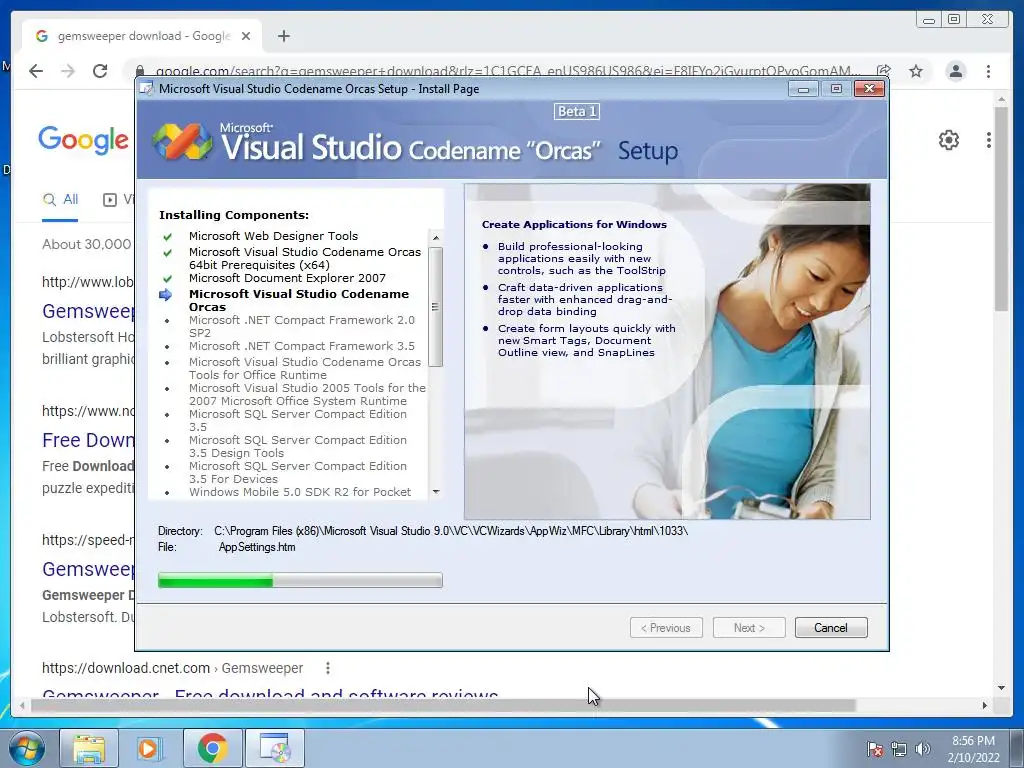
Task: Click checkmark next to Microsoft Web Designer Tools
Action: pos(168,236)
